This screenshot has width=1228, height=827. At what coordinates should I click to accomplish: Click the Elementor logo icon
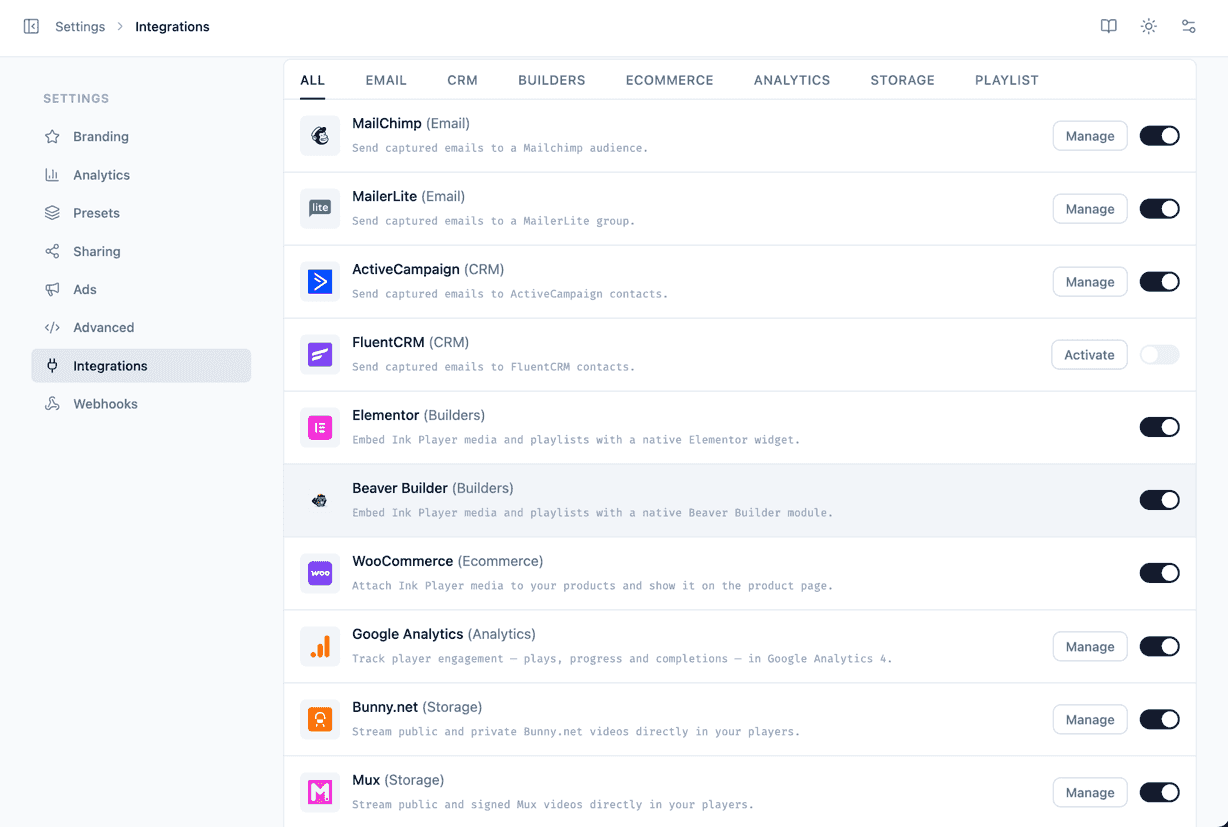tap(320, 428)
